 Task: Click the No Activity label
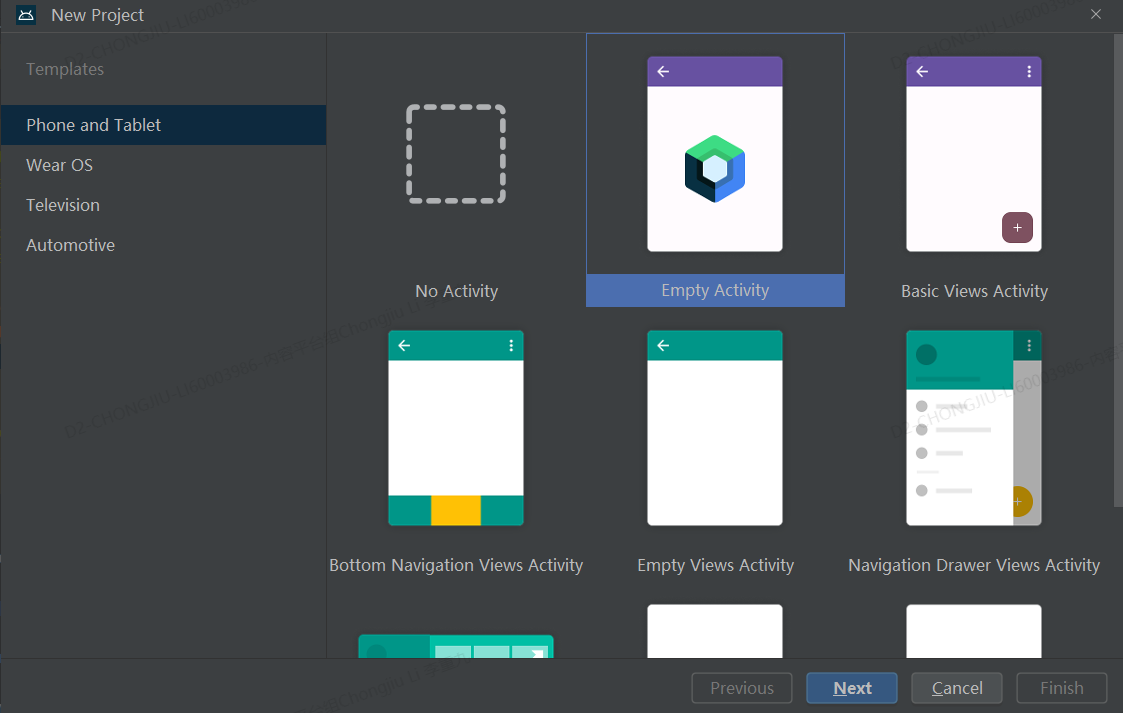(456, 291)
